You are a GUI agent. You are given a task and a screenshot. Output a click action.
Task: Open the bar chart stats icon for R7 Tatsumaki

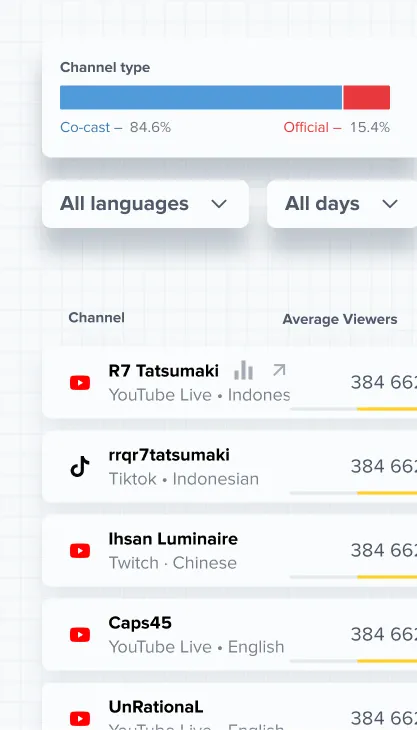pyautogui.click(x=243, y=371)
